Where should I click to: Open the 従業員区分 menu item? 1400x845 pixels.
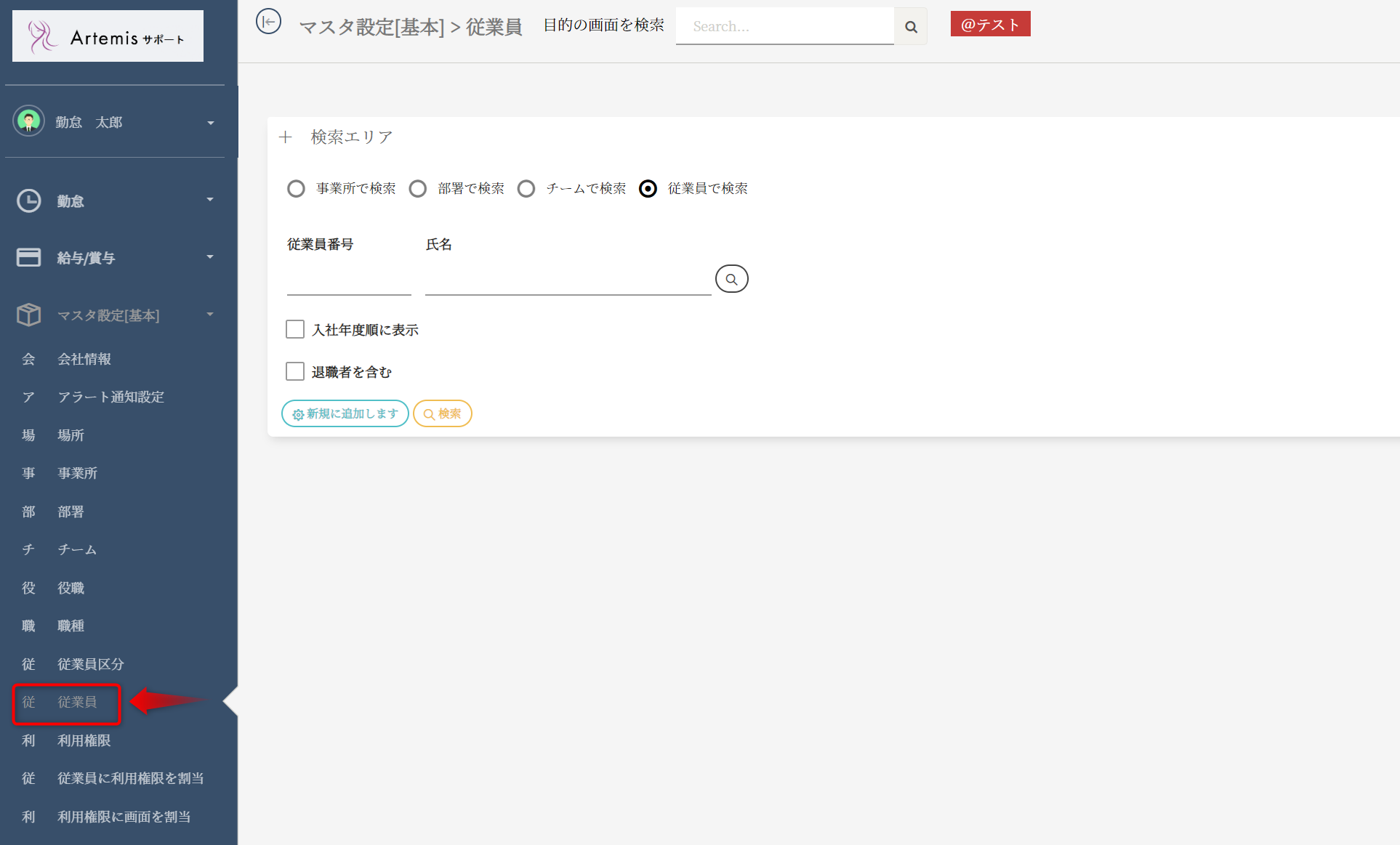pos(91,664)
